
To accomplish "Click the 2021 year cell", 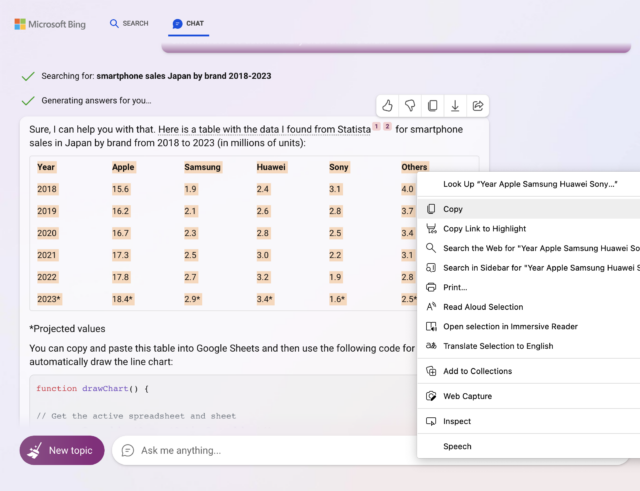I will click(x=47, y=255).
